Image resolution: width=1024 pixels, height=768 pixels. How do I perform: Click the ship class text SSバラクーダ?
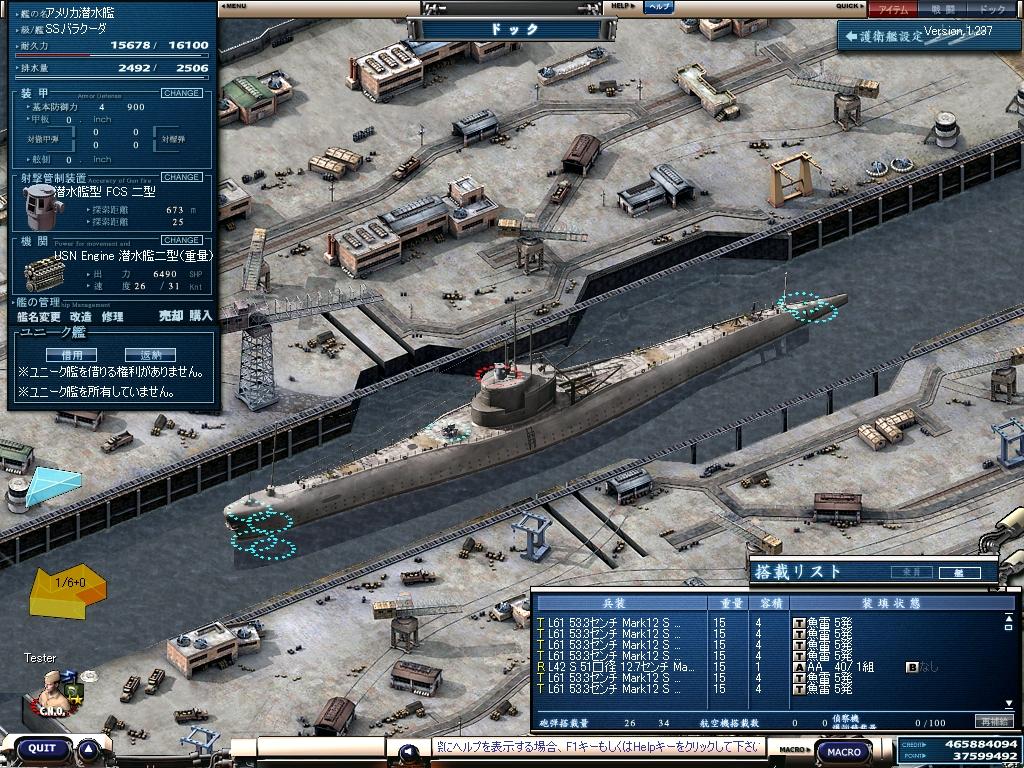point(75,29)
